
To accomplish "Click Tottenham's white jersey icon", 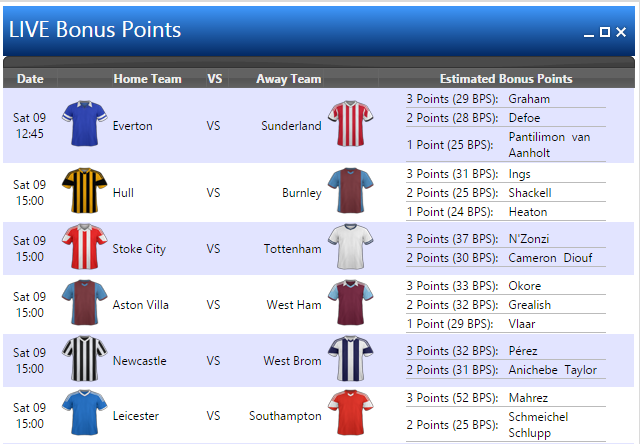I will (351, 246).
